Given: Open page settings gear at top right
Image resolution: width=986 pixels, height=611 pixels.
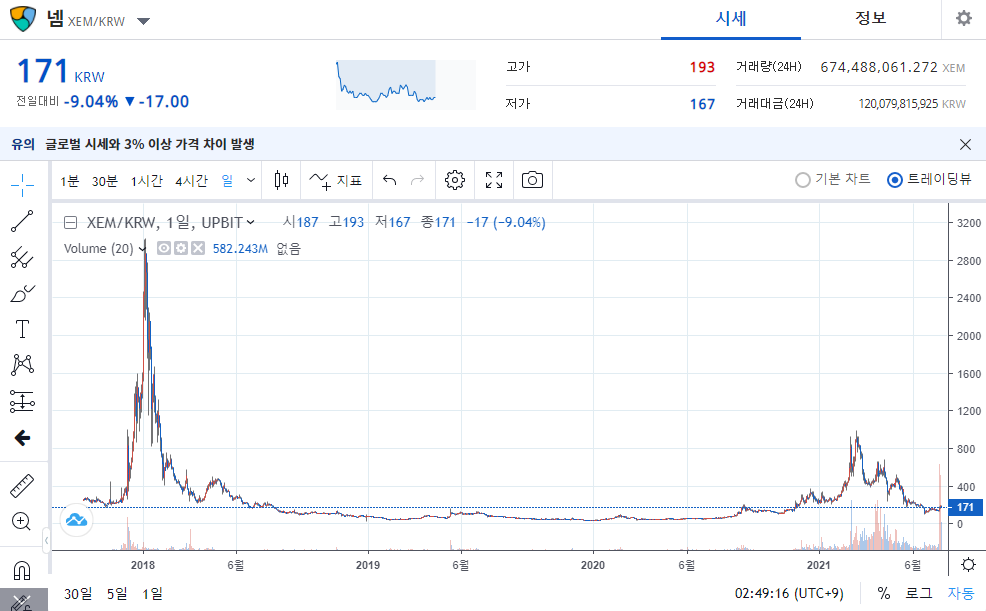Looking at the screenshot, I should coord(963,18).
